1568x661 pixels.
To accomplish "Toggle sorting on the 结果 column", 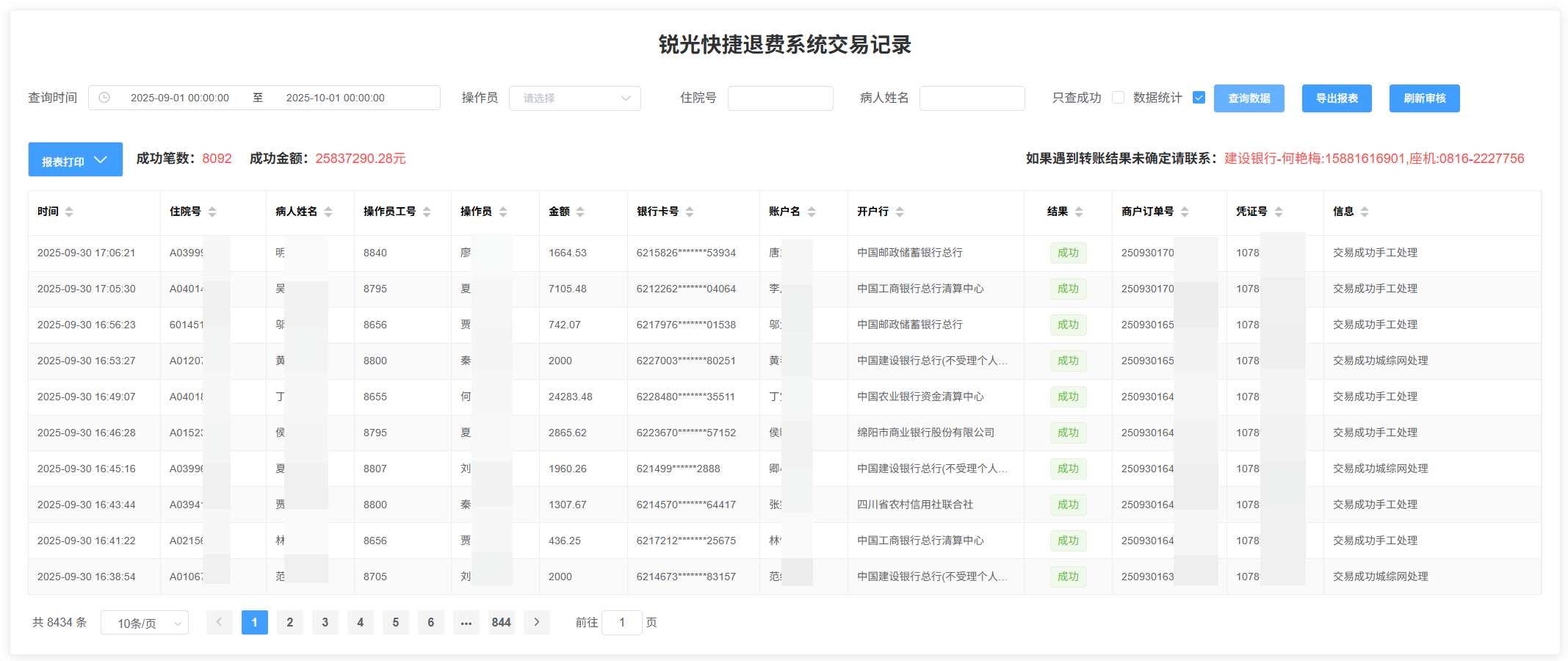I will coord(1079,212).
